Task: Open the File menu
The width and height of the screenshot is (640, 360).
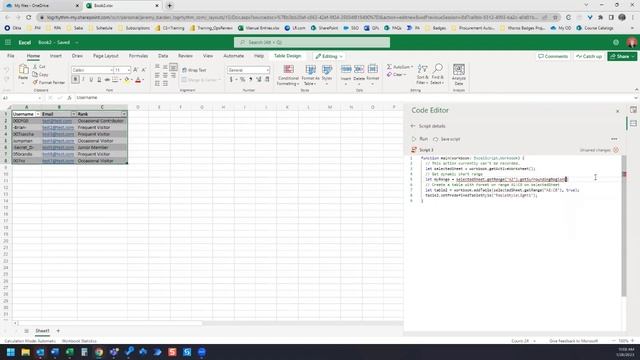Action: 11,56
